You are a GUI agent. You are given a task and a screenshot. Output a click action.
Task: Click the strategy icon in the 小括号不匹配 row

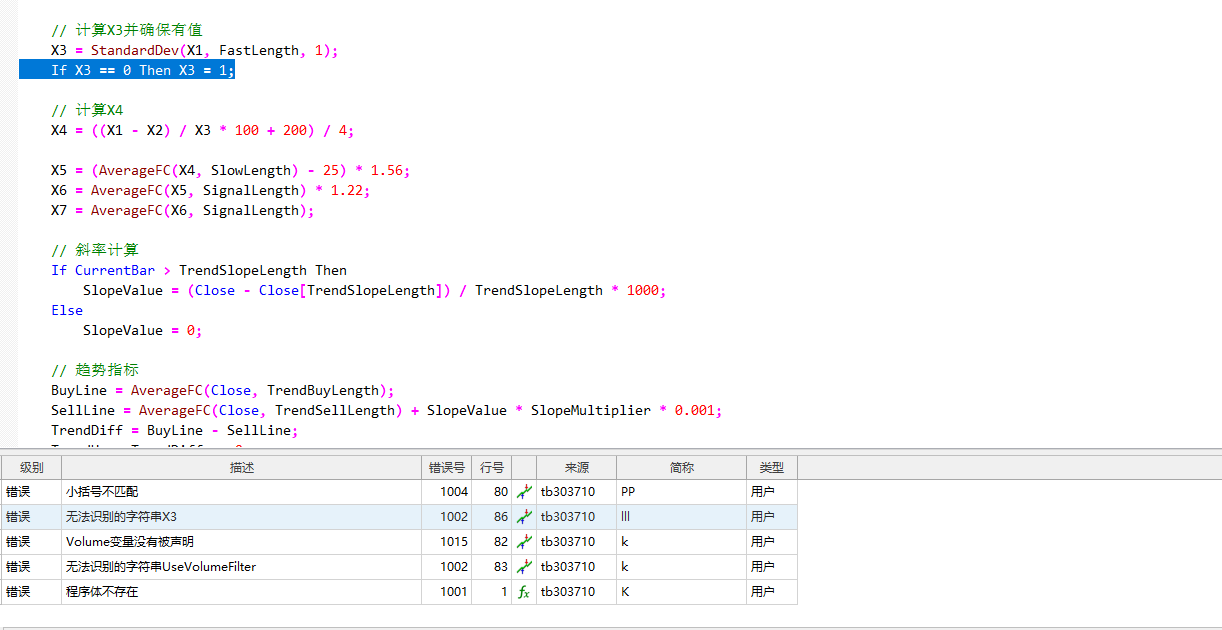[x=524, y=492]
